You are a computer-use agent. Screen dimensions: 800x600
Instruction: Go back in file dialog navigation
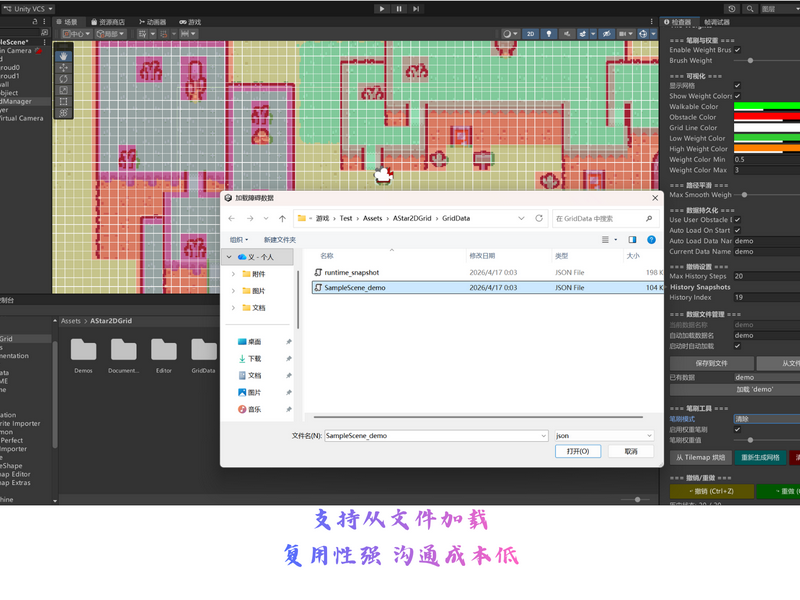[232, 218]
